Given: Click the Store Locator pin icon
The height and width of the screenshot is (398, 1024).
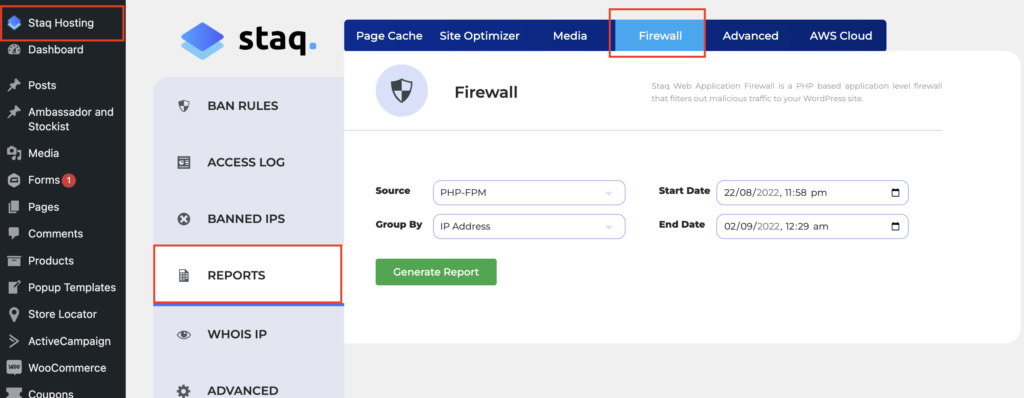Looking at the screenshot, I should (14, 314).
